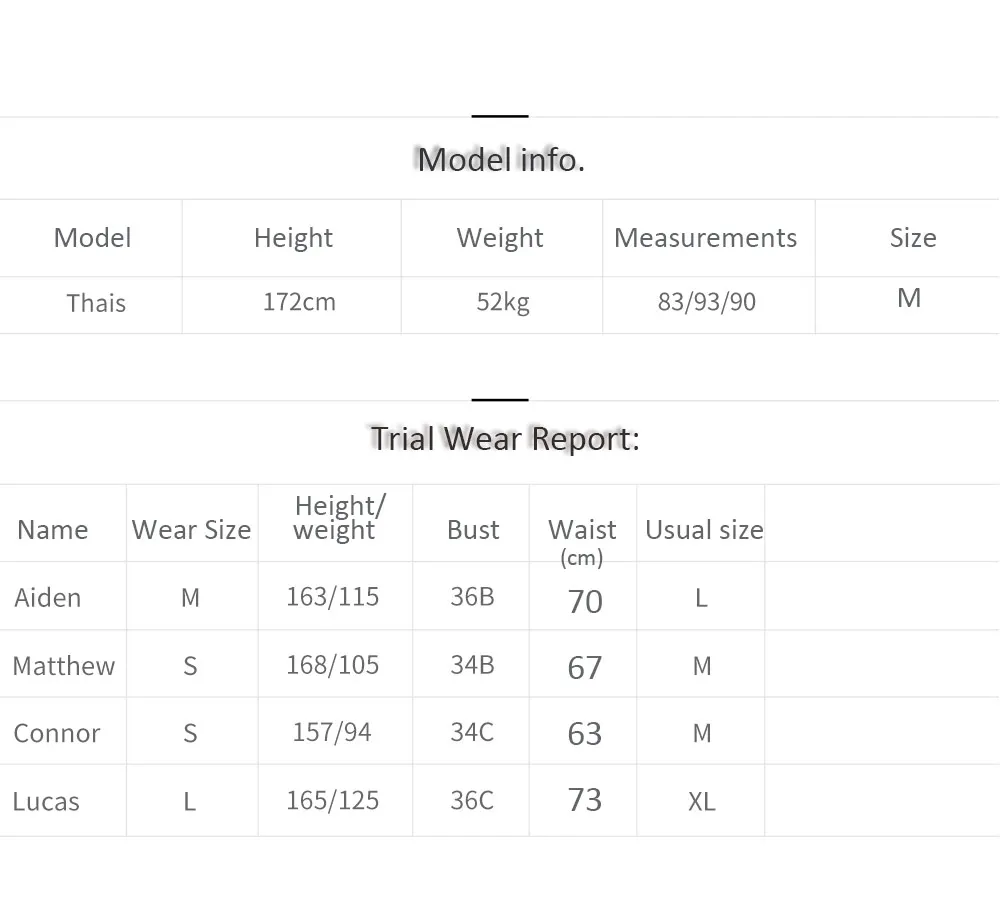Select the Usual size column header

click(x=704, y=530)
